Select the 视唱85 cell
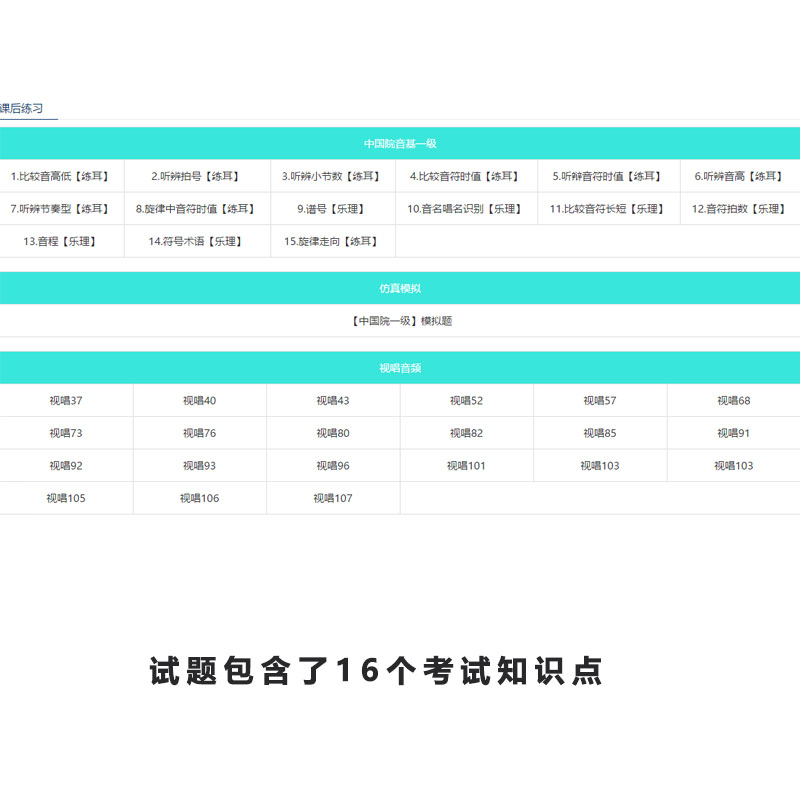 pos(600,433)
